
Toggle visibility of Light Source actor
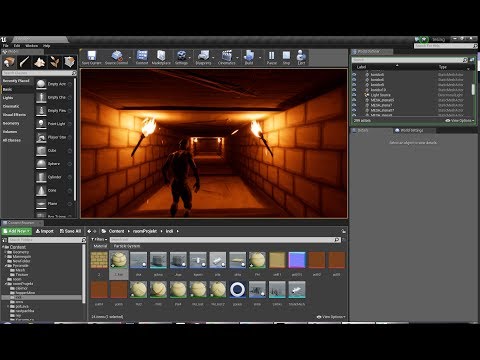[354, 95]
